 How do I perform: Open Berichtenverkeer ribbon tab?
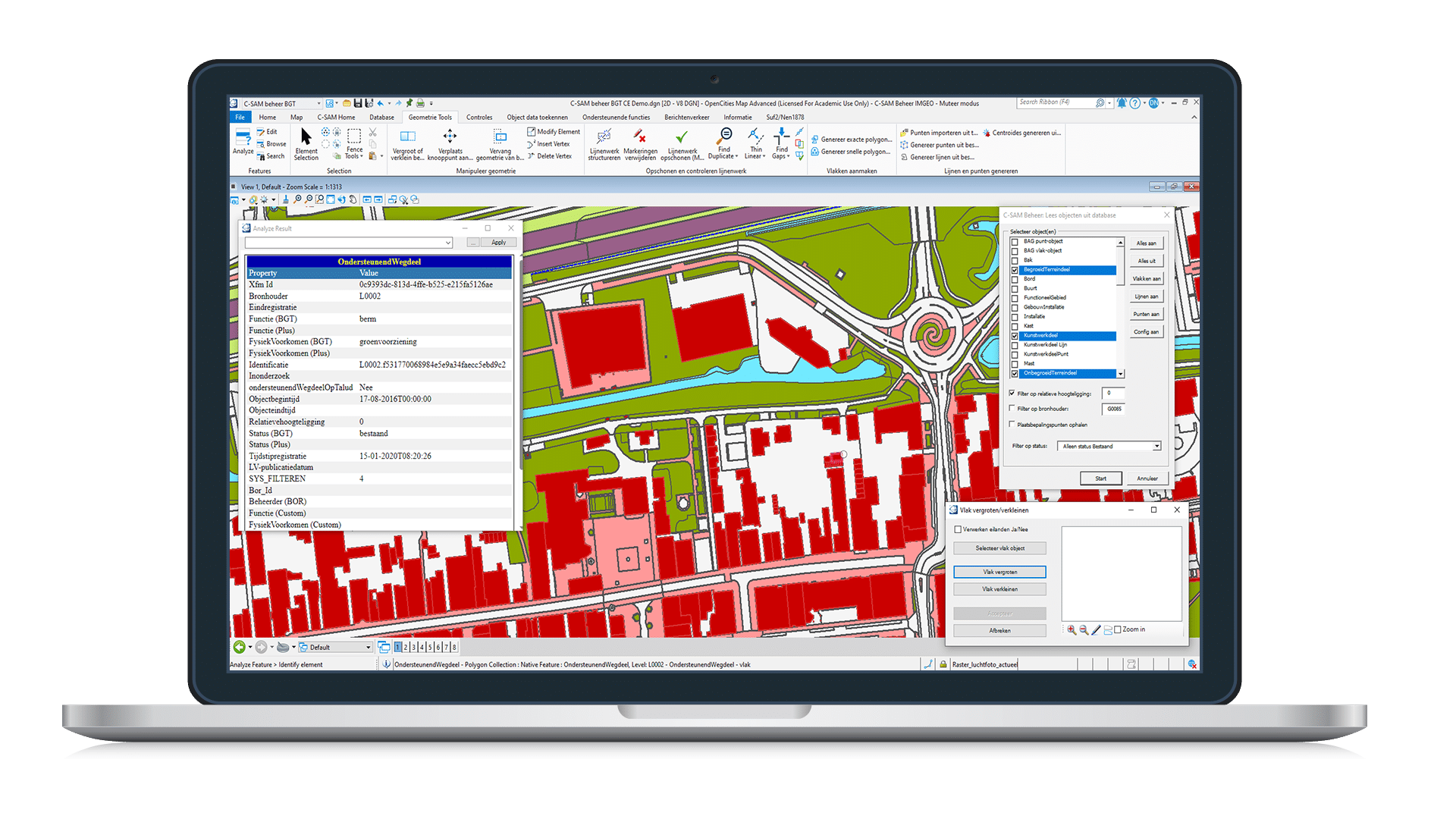(x=687, y=118)
